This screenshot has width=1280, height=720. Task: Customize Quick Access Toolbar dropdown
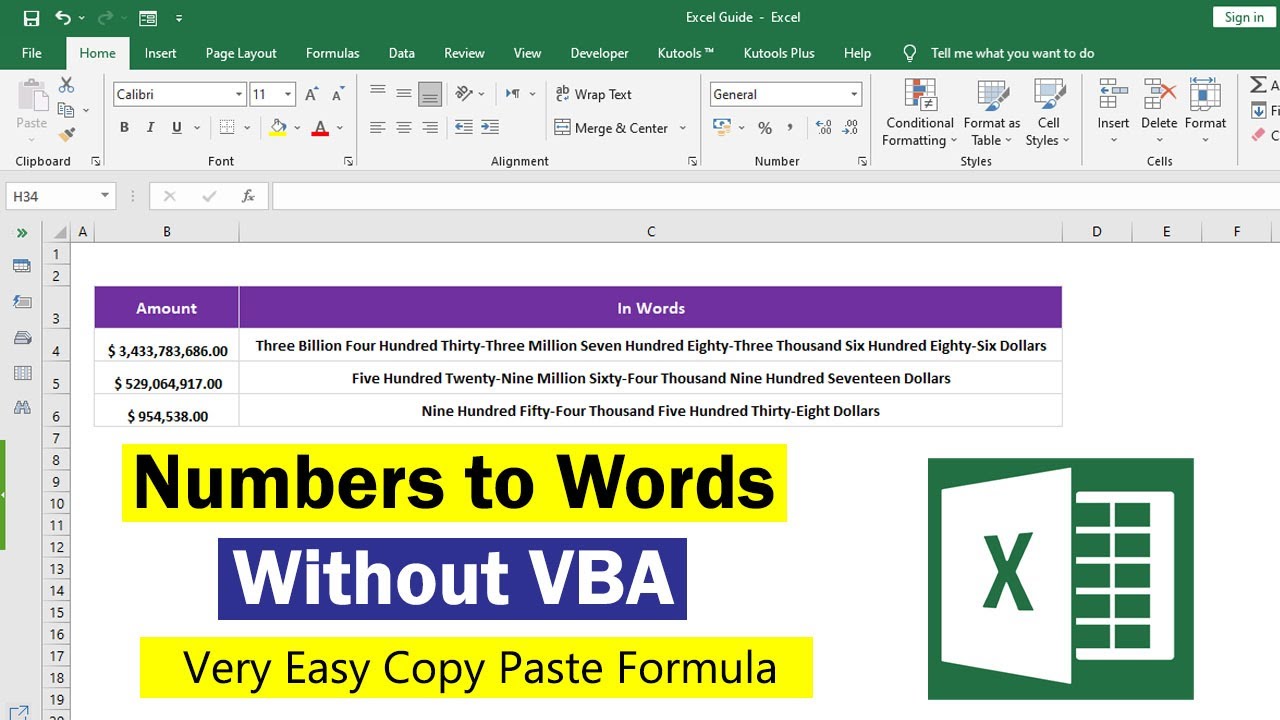pyautogui.click(x=179, y=18)
